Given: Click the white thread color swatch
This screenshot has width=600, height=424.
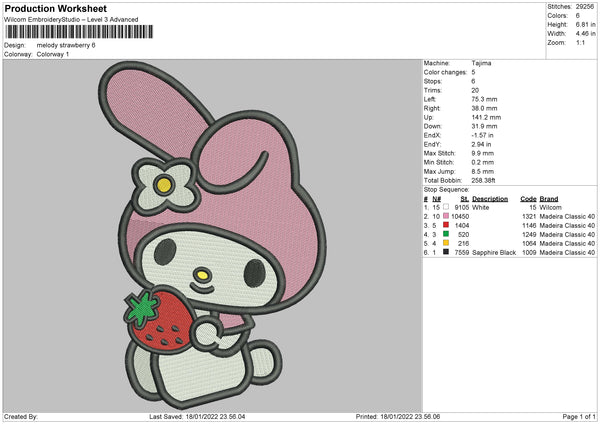Looking at the screenshot, I should pos(446,207).
